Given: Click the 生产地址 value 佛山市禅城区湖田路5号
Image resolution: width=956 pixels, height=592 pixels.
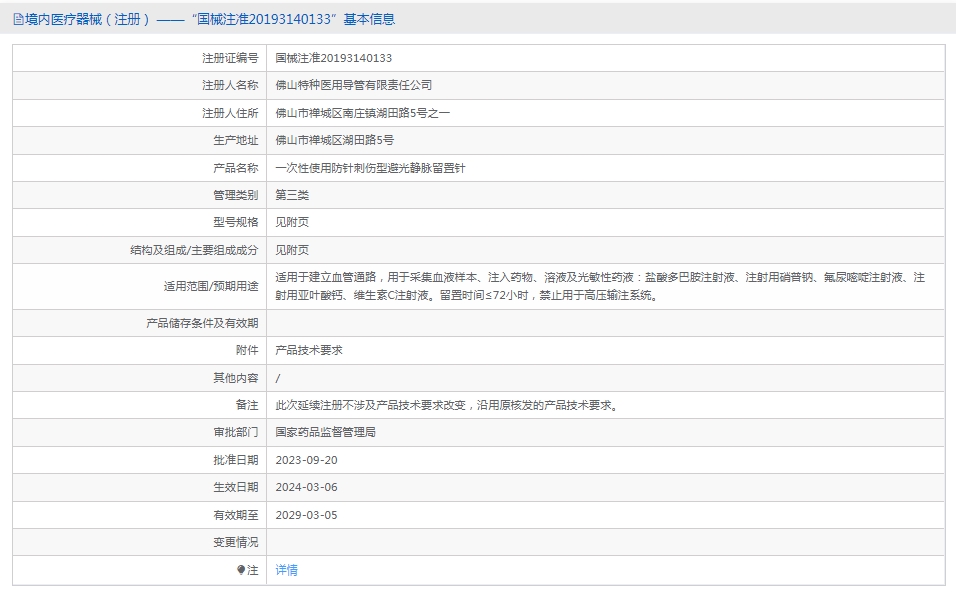Looking at the screenshot, I should pos(335,140).
